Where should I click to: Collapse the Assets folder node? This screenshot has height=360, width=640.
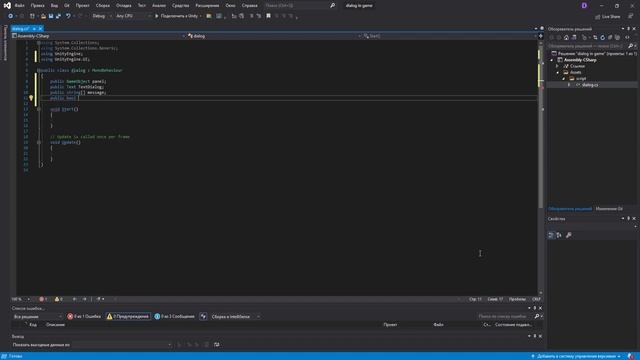click(558, 72)
